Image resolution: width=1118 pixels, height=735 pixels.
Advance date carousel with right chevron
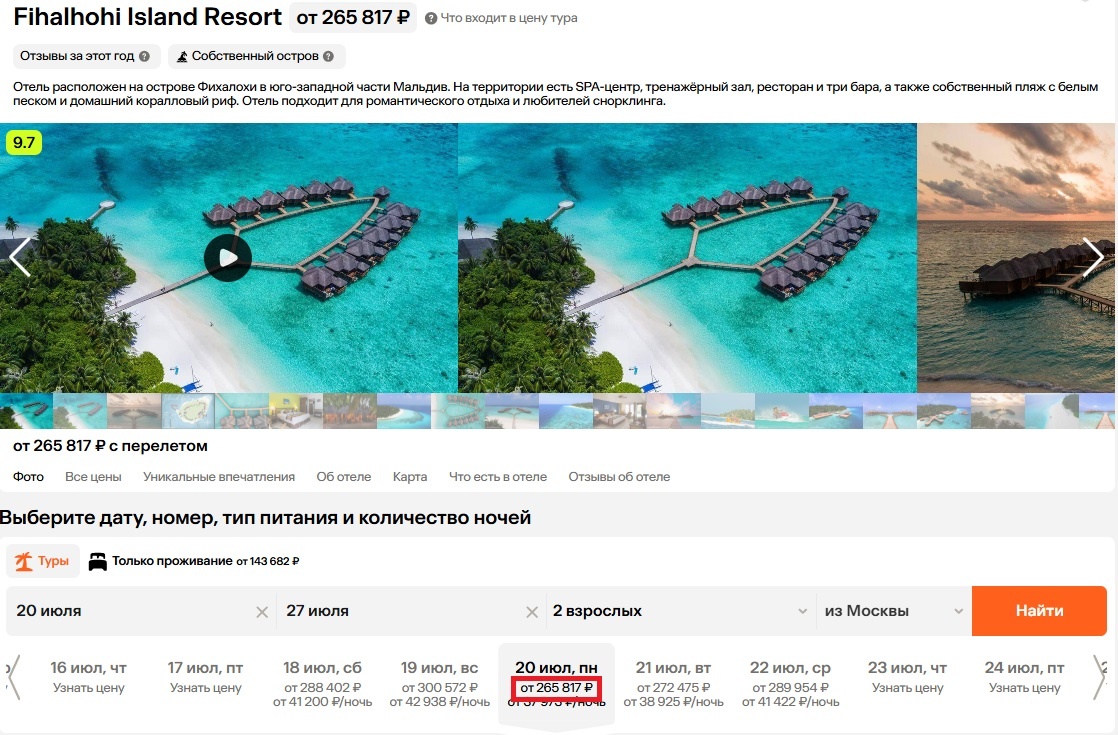click(x=1101, y=677)
